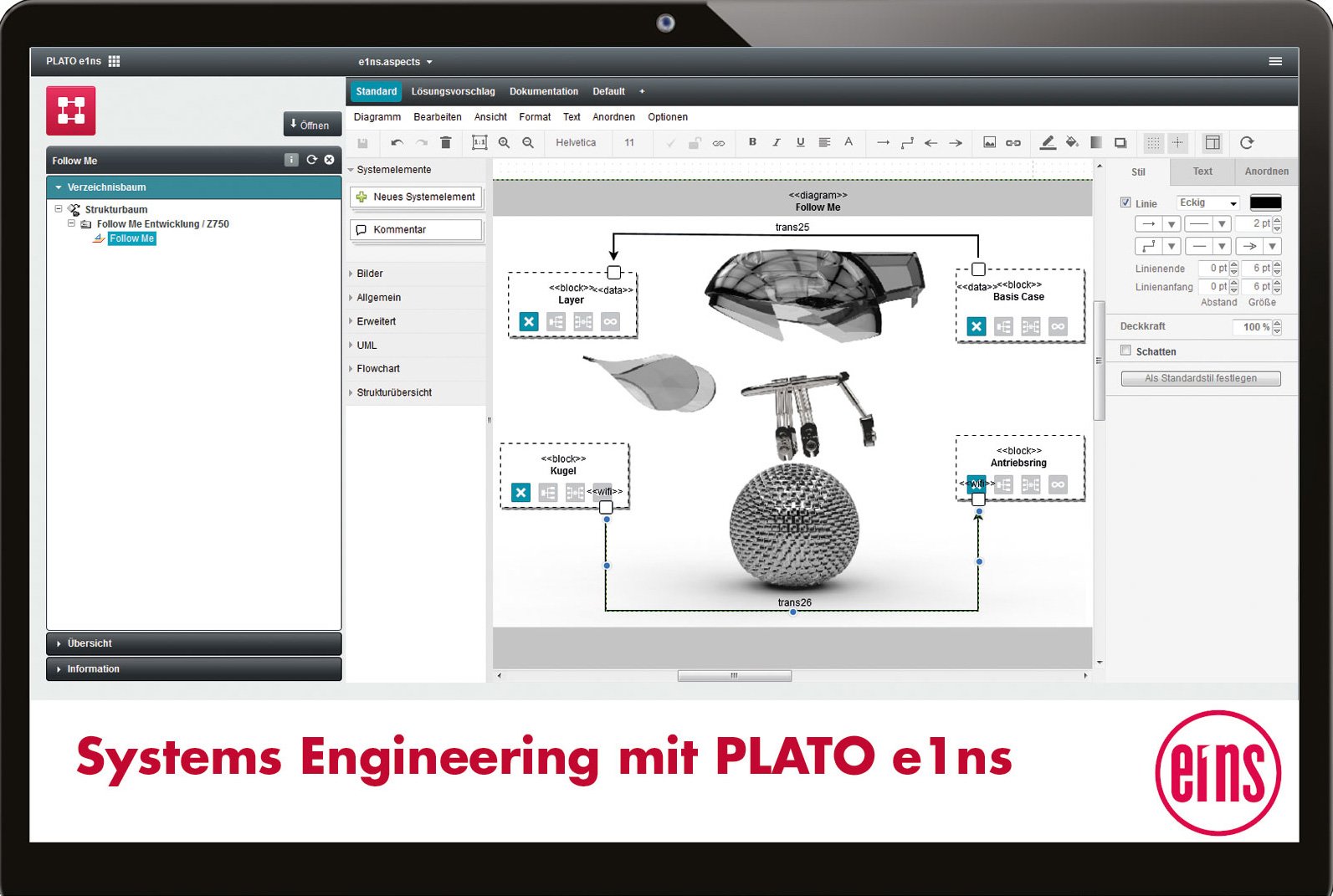Viewport: 1333px width, 896px height.
Task: Choose the waypoint connector tool in toolbar
Action: [x=907, y=143]
